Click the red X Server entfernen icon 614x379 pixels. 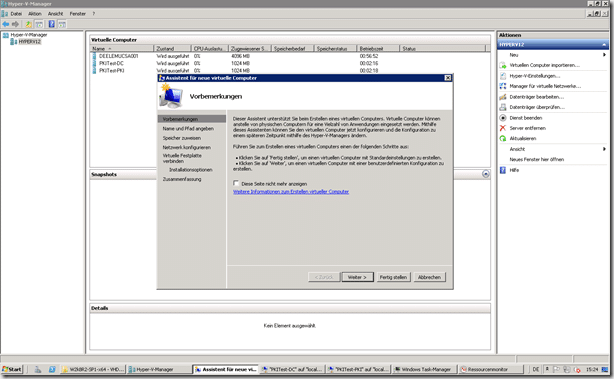tap(503, 128)
